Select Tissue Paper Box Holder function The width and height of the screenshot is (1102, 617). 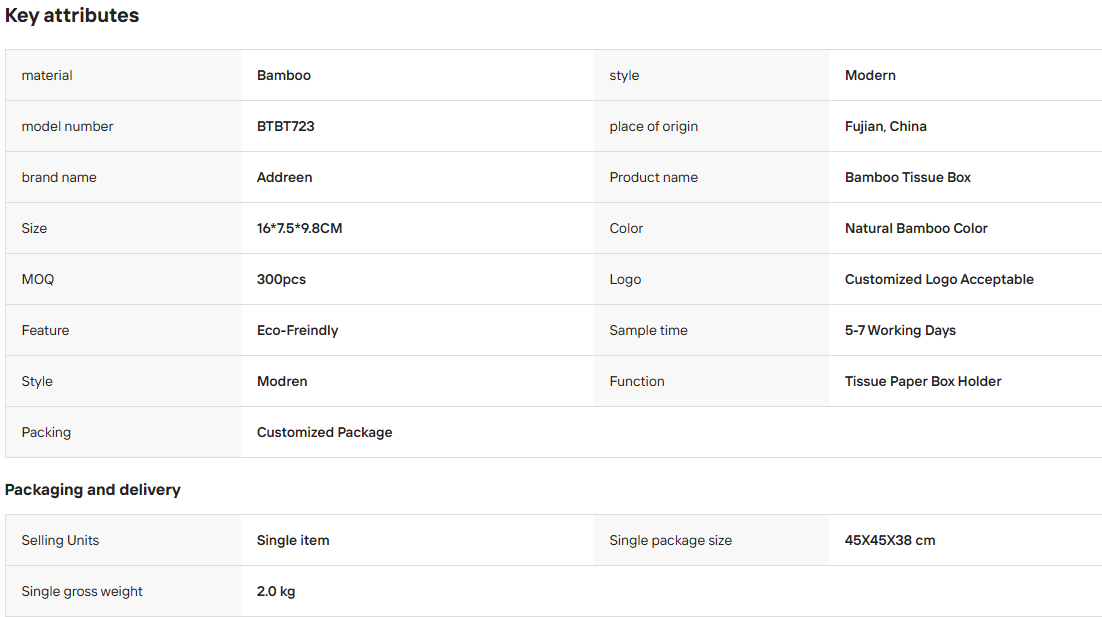[923, 382]
